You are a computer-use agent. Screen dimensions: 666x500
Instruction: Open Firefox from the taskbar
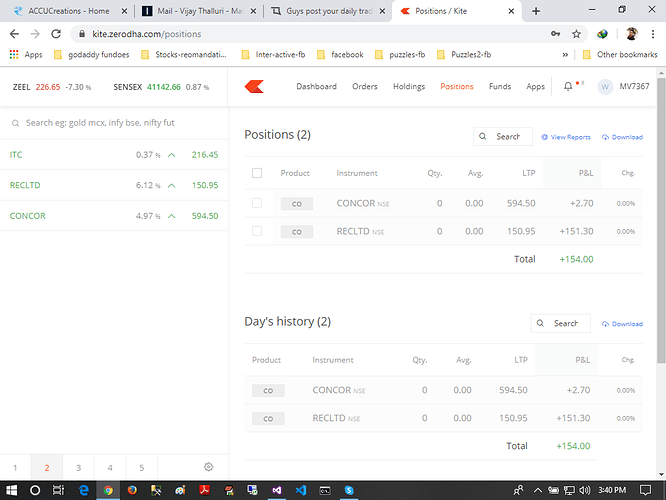tap(132, 490)
